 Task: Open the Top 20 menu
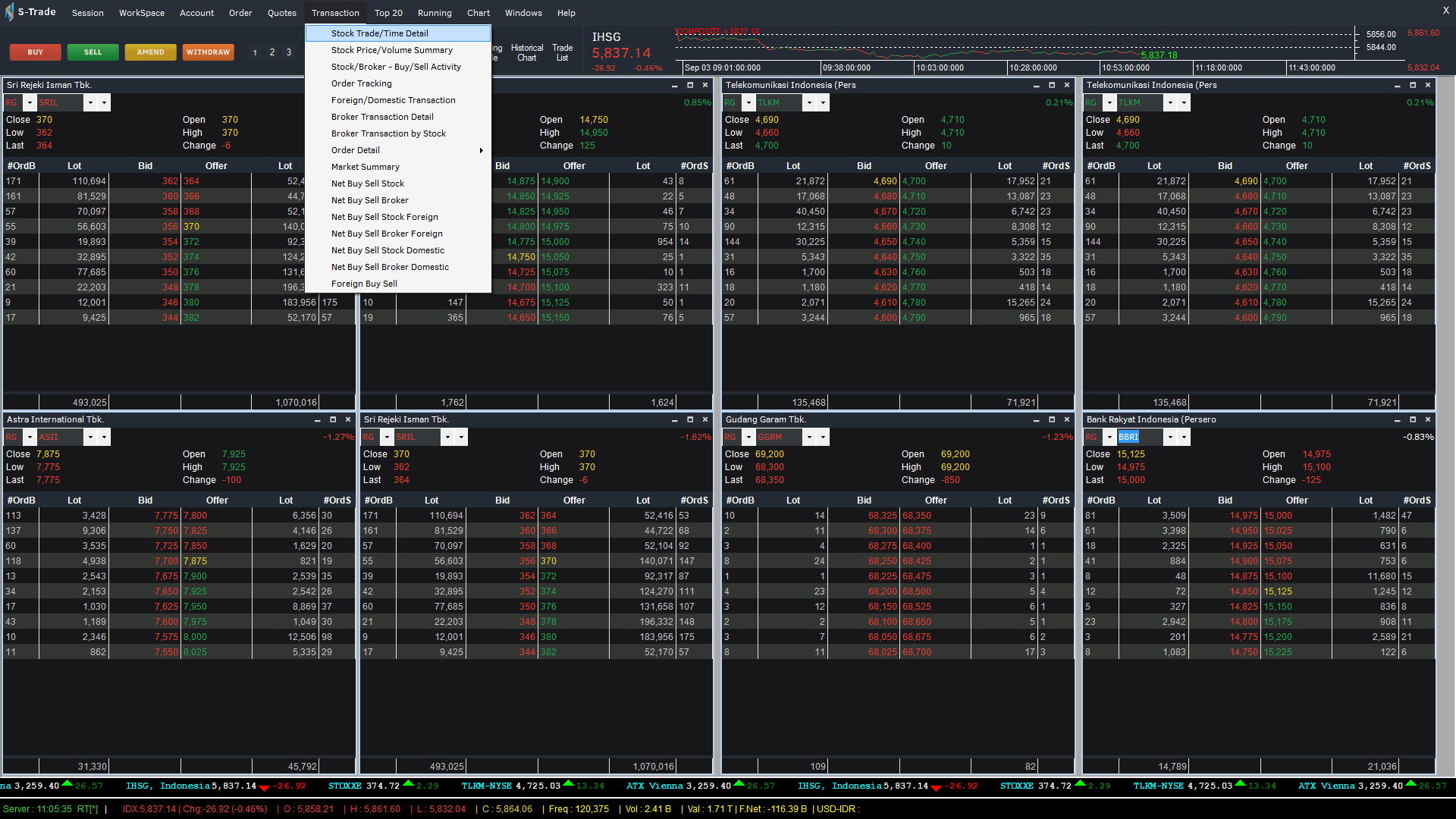point(388,13)
